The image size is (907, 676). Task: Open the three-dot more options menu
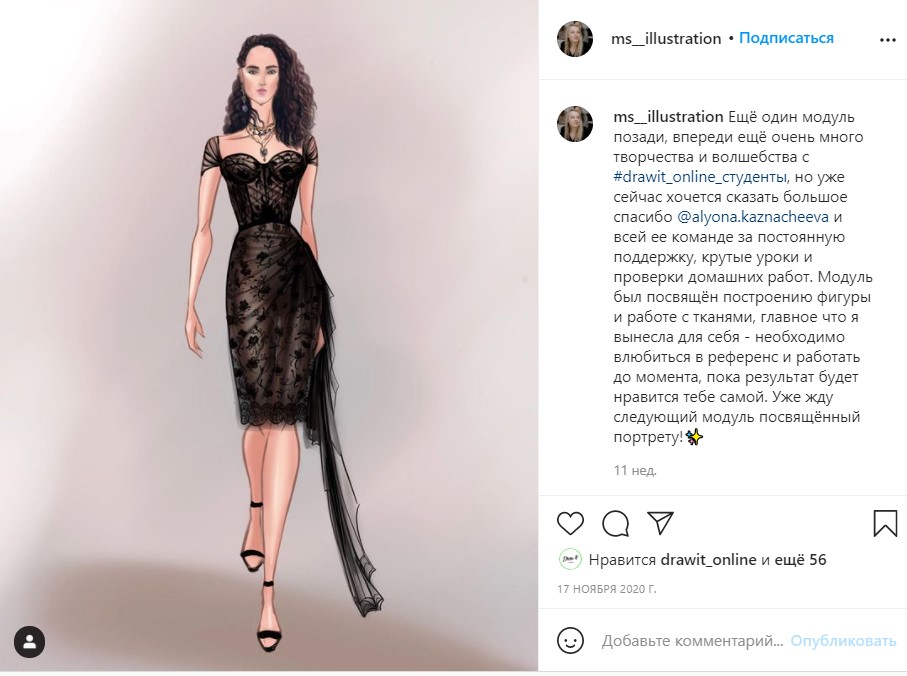coord(888,40)
